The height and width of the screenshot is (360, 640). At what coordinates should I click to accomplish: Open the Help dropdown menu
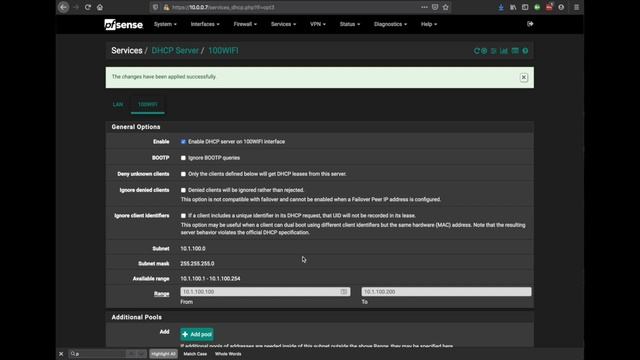(429, 24)
